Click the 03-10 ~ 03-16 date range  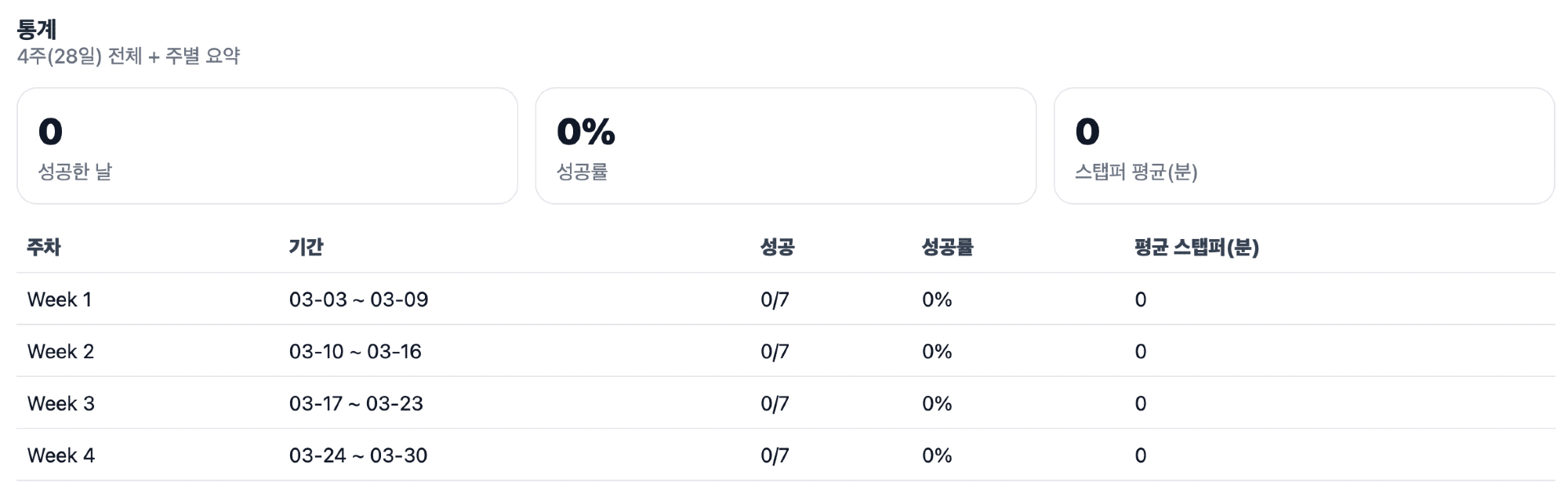(355, 351)
